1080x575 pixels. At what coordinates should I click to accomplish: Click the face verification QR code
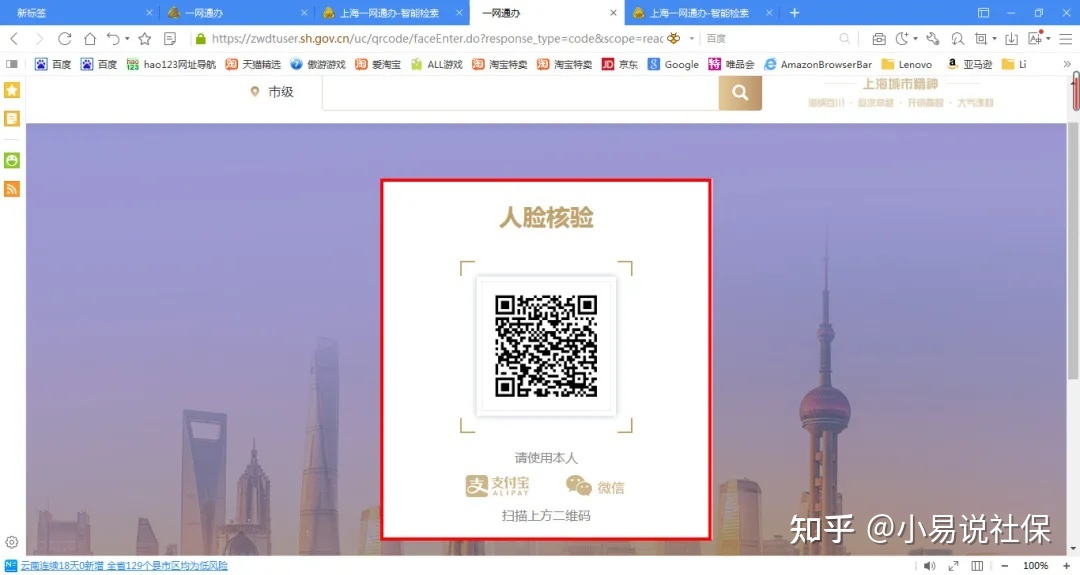point(546,346)
